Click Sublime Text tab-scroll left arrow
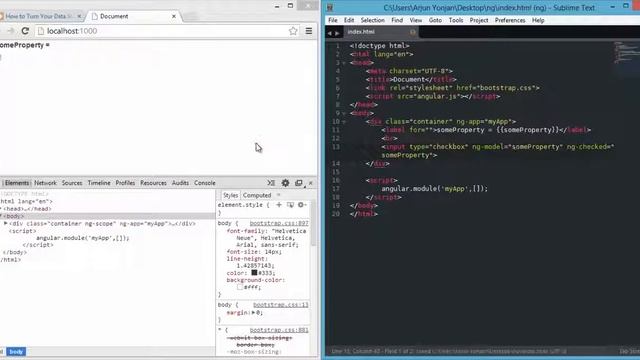 click(329, 33)
